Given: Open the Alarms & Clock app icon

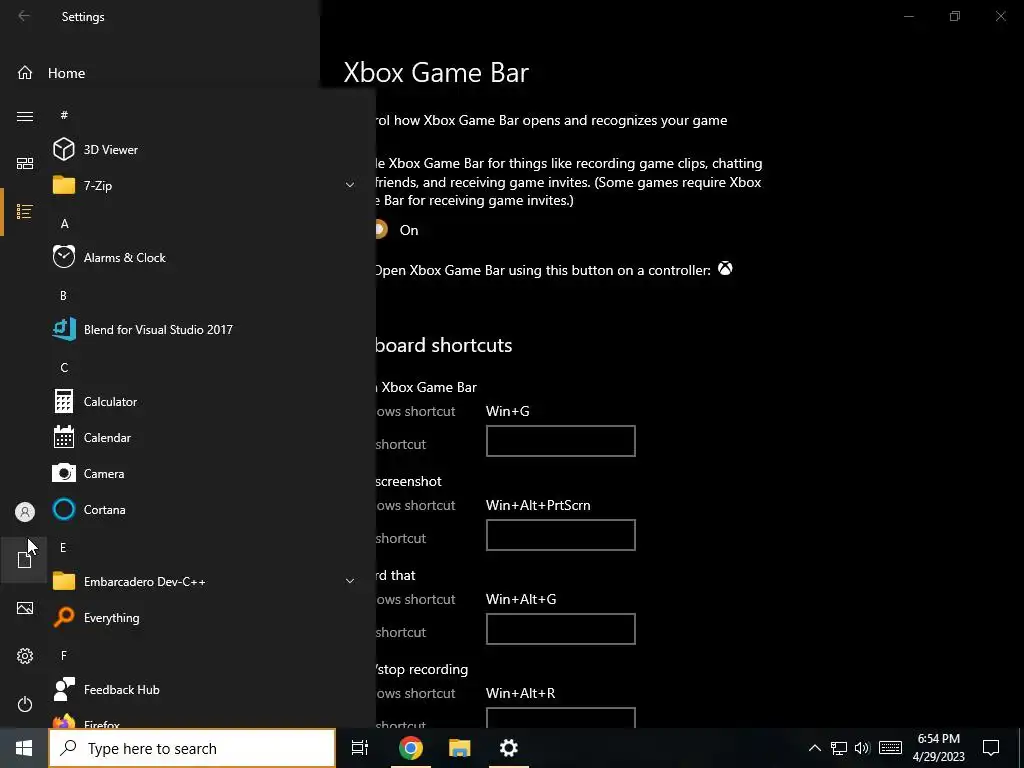Looking at the screenshot, I should [63, 257].
